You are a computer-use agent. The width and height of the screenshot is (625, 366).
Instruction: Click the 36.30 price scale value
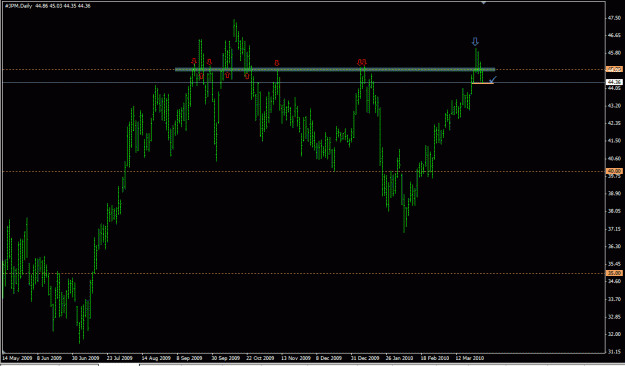click(614, 247)
